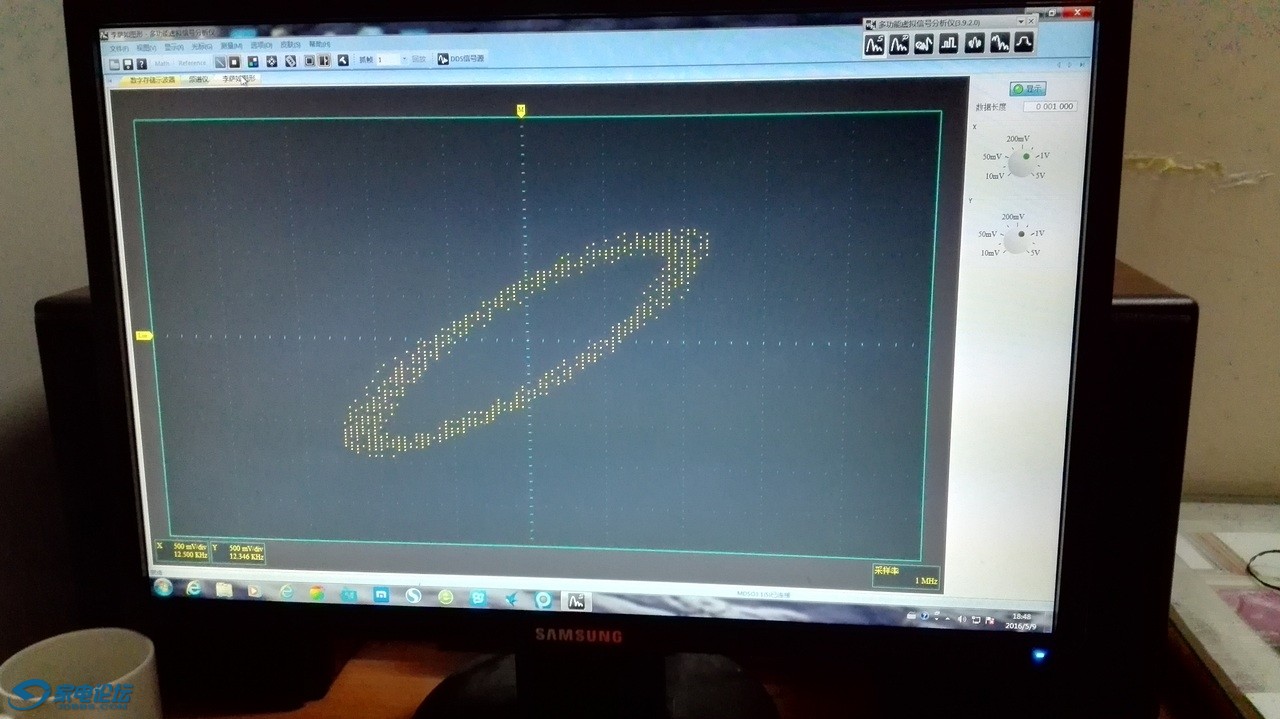
Task: Set X knob to 5V
Action: pyautogui.click(x=1040, y=175)
